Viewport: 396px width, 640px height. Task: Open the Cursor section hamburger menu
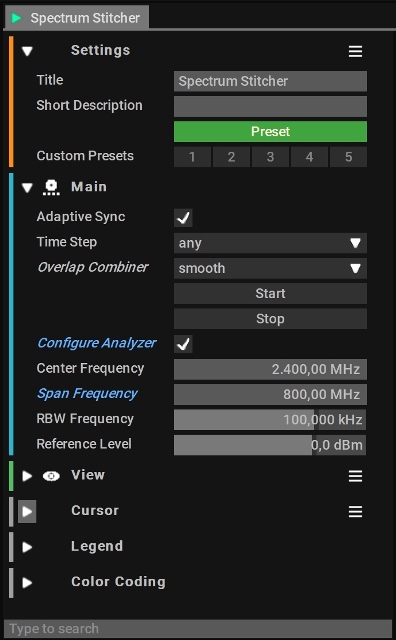pyautogui.click(x=355, y=511)
